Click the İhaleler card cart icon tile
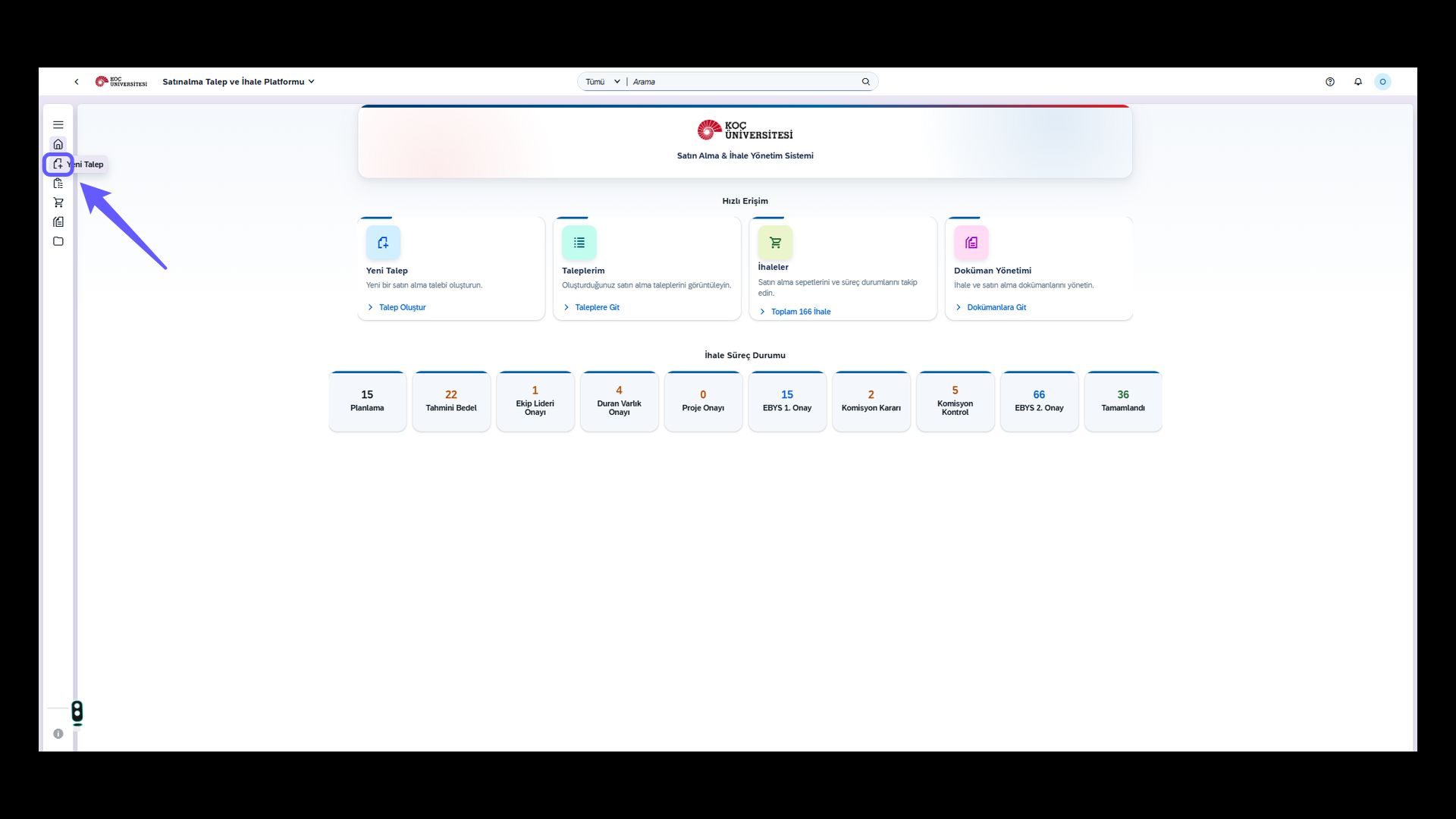 775,243
